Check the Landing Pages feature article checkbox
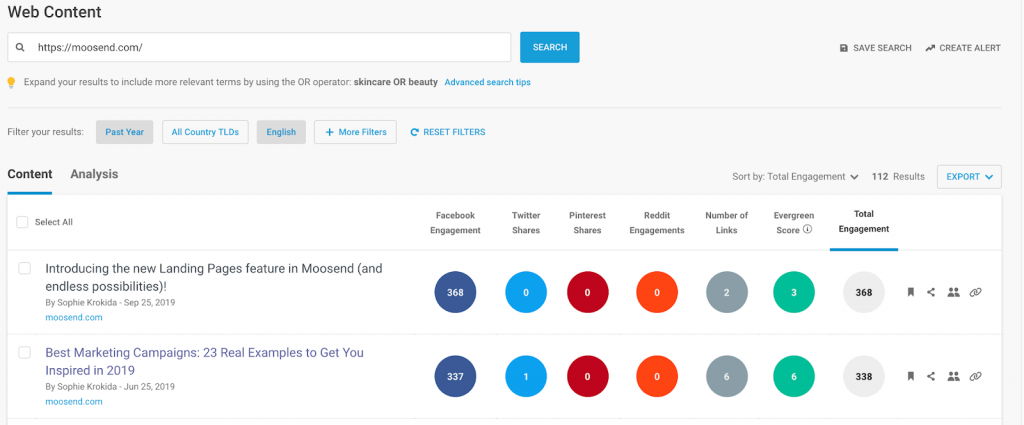Image resolution: width=1024 pixels, height=425 pixels. pos(24,268)
